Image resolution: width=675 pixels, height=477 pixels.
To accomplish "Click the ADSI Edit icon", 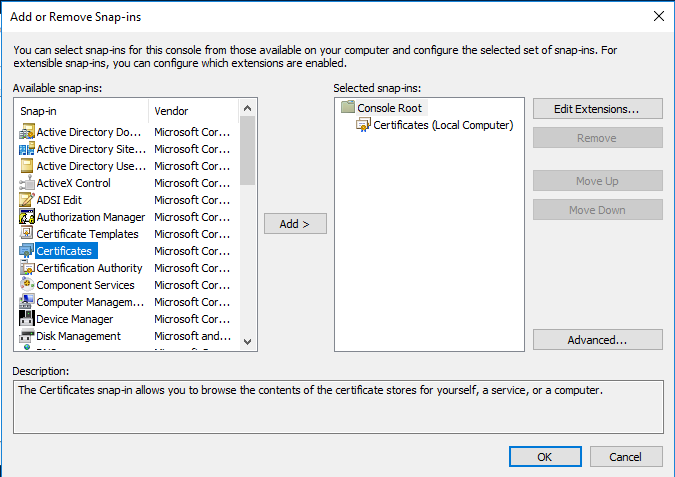I will pyautogui.click(x=27, y=200).
